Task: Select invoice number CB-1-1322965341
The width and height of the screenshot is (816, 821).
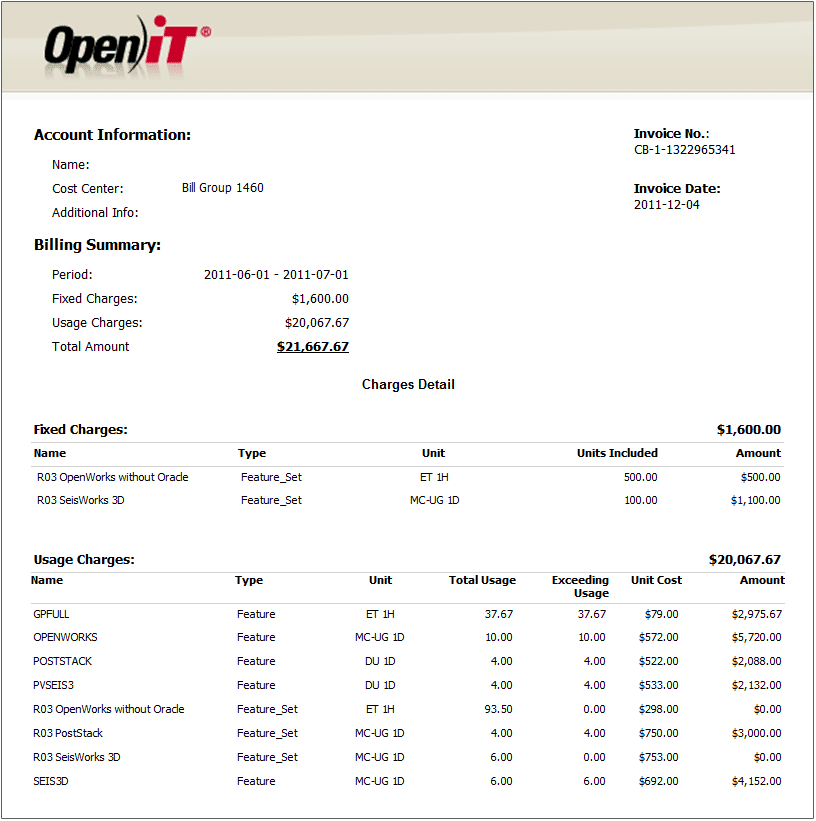Action: [x=685, y=150]
